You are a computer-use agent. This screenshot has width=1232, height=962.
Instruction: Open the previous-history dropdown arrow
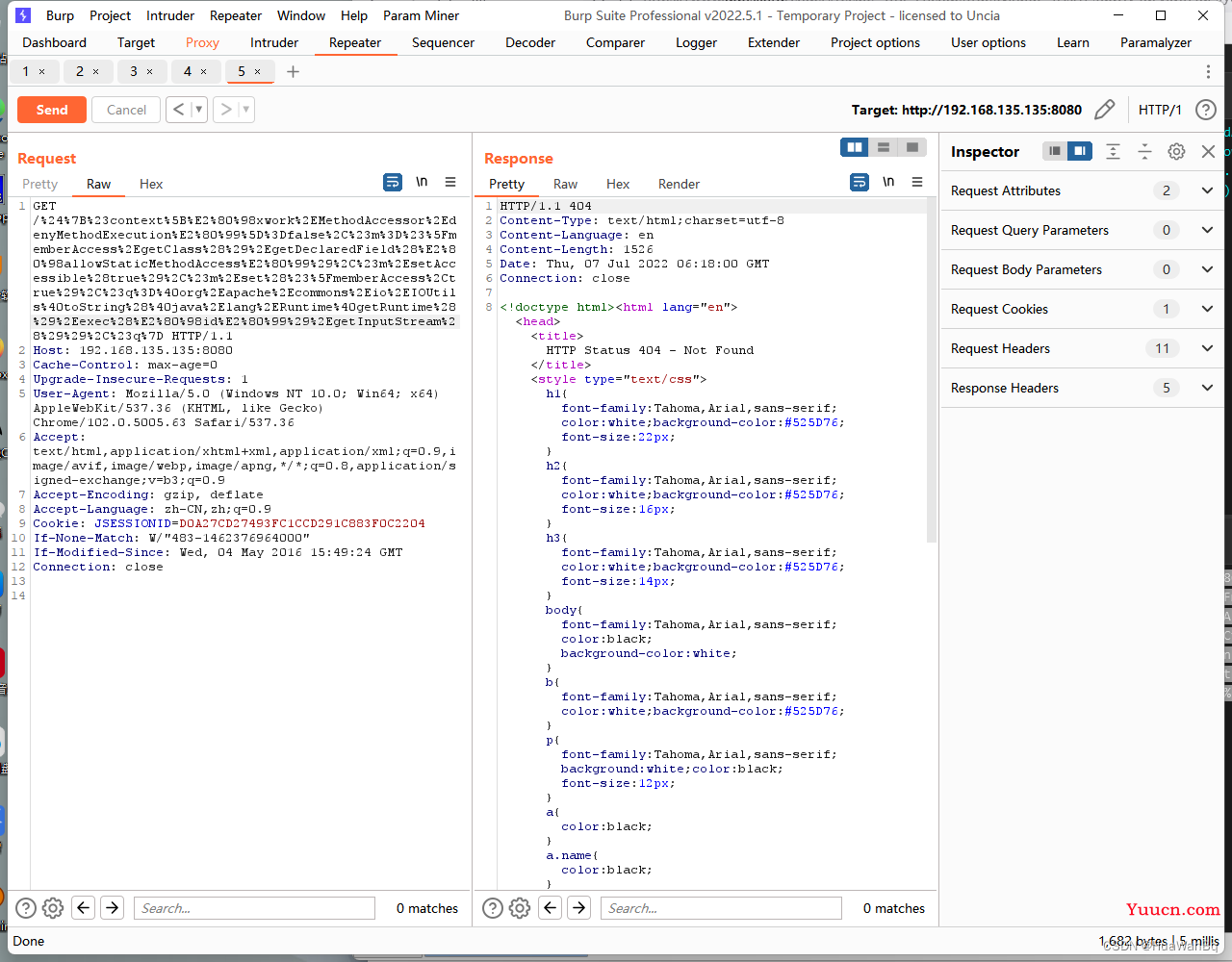point(198,110)
